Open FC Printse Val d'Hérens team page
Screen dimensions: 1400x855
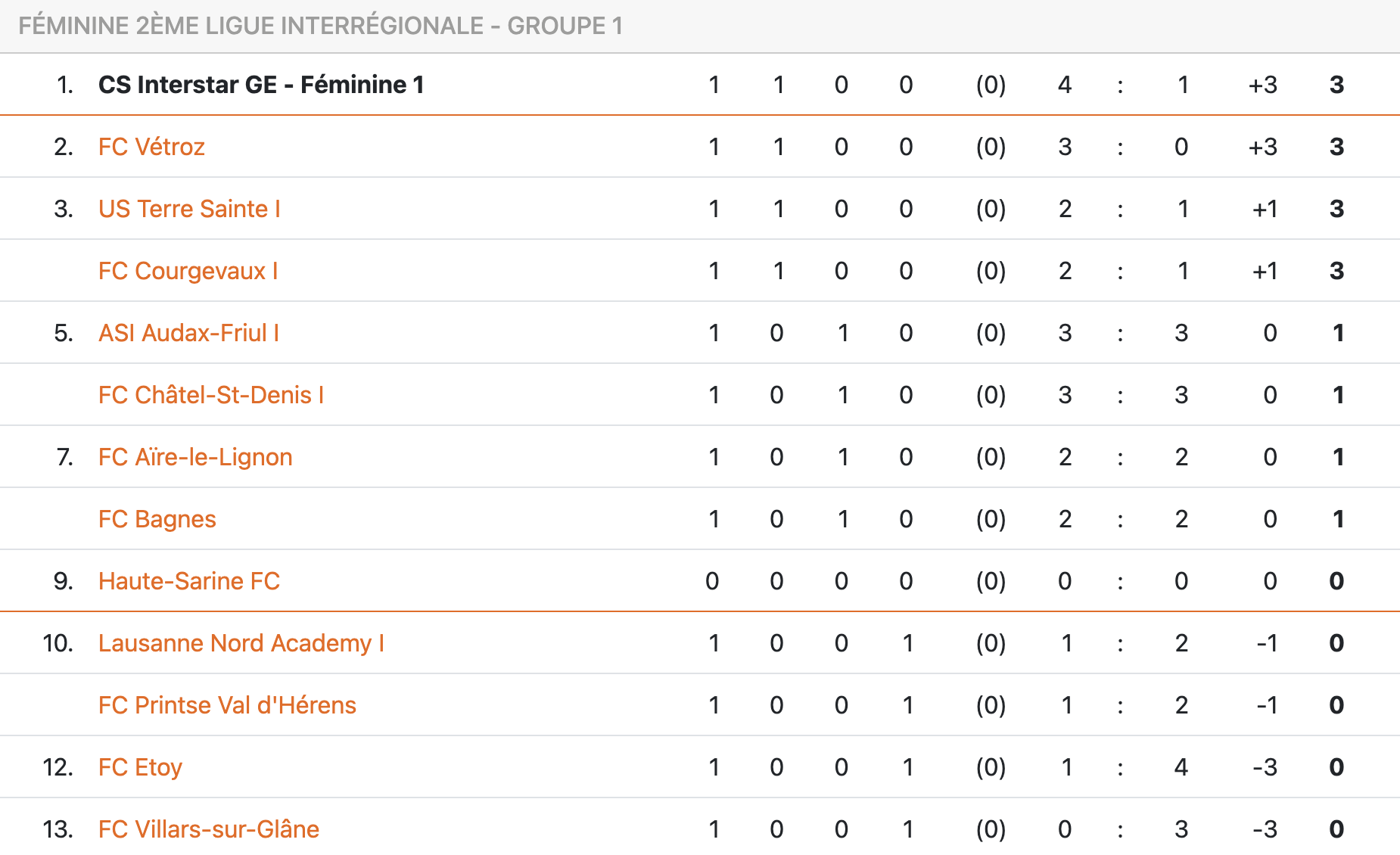tap(227, 705)
